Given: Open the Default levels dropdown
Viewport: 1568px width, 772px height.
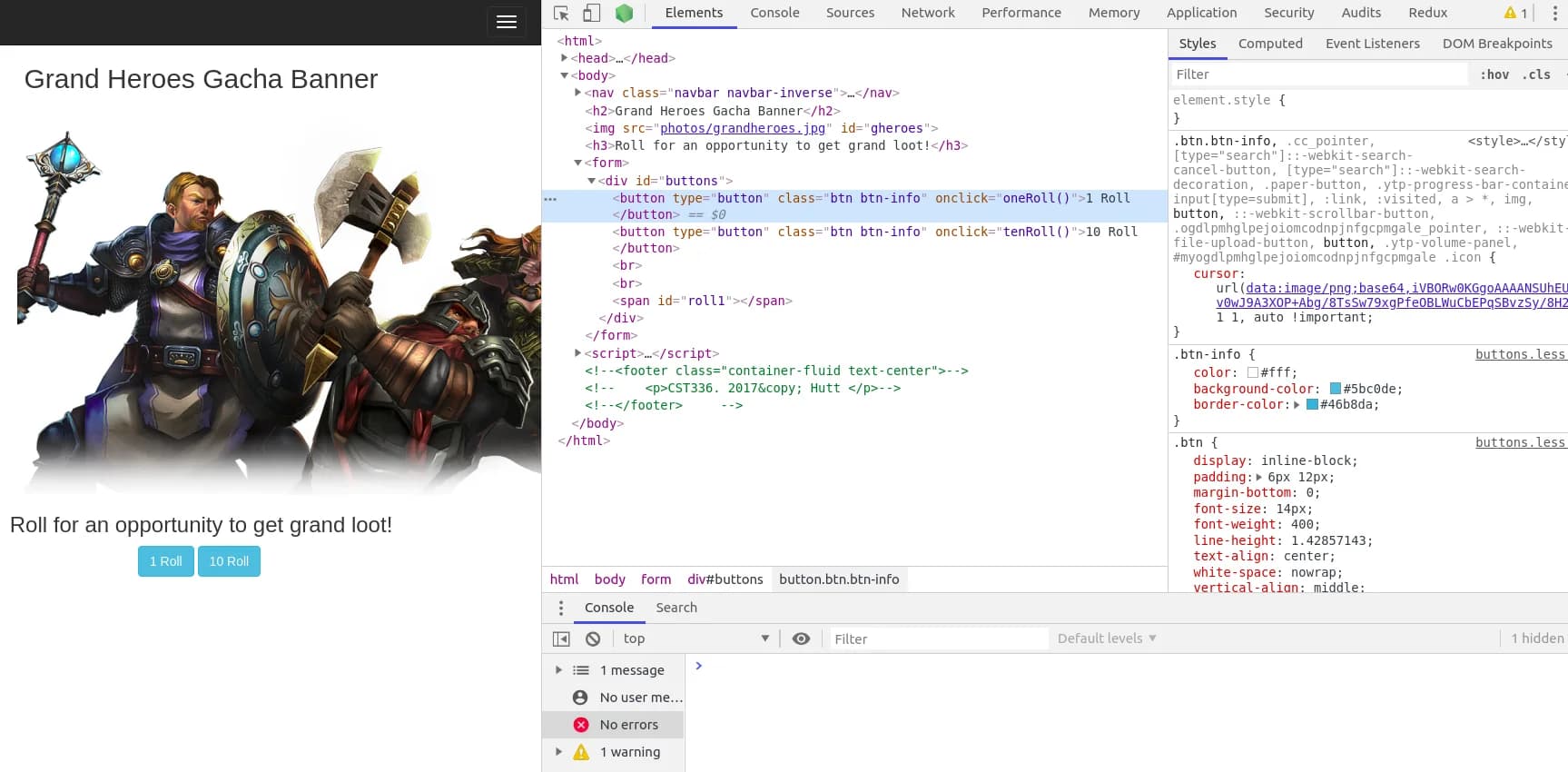Looking at the screenshot, I should coord(1106,638).
